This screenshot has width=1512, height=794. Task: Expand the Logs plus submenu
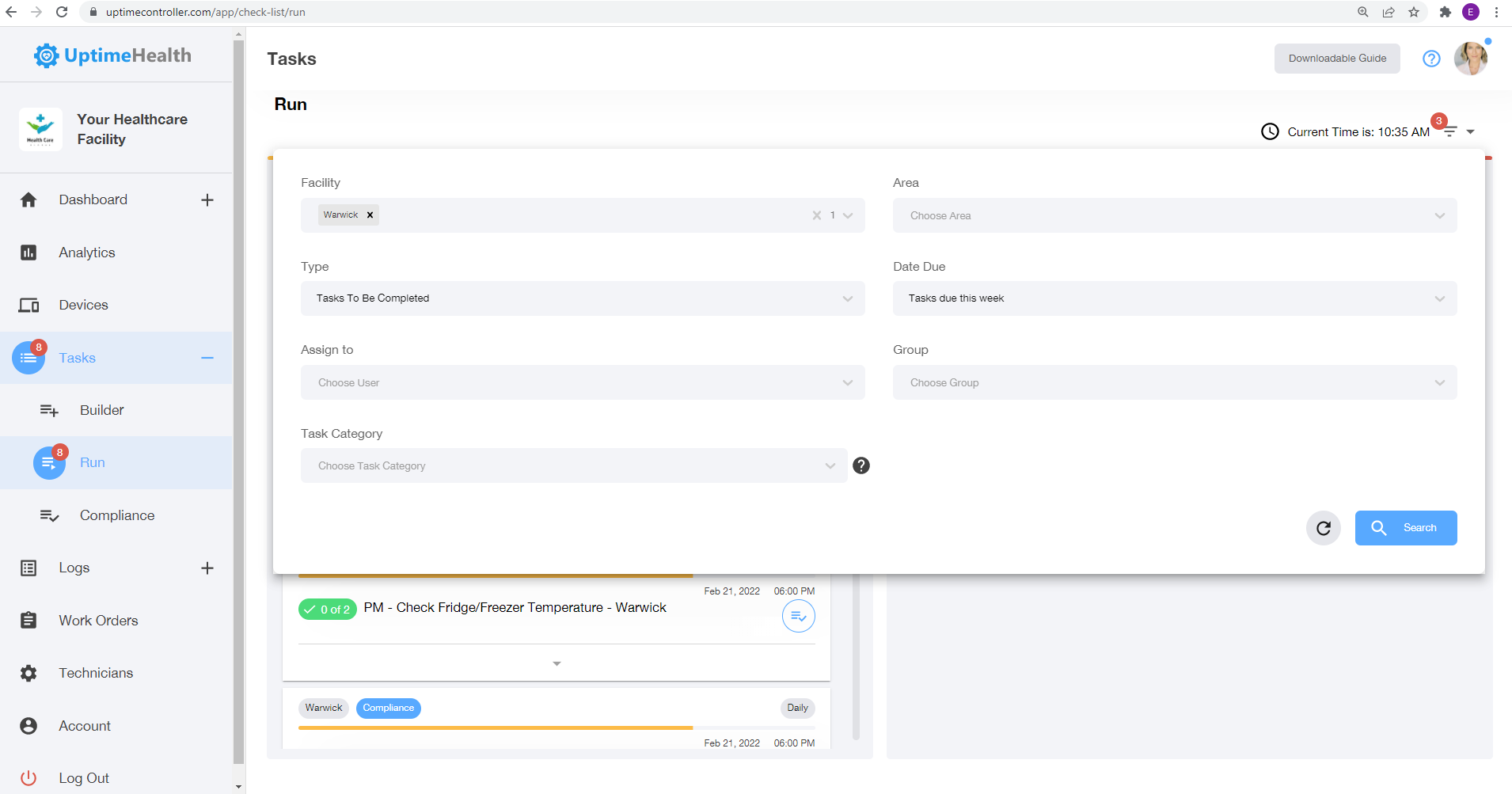[207, 568]
